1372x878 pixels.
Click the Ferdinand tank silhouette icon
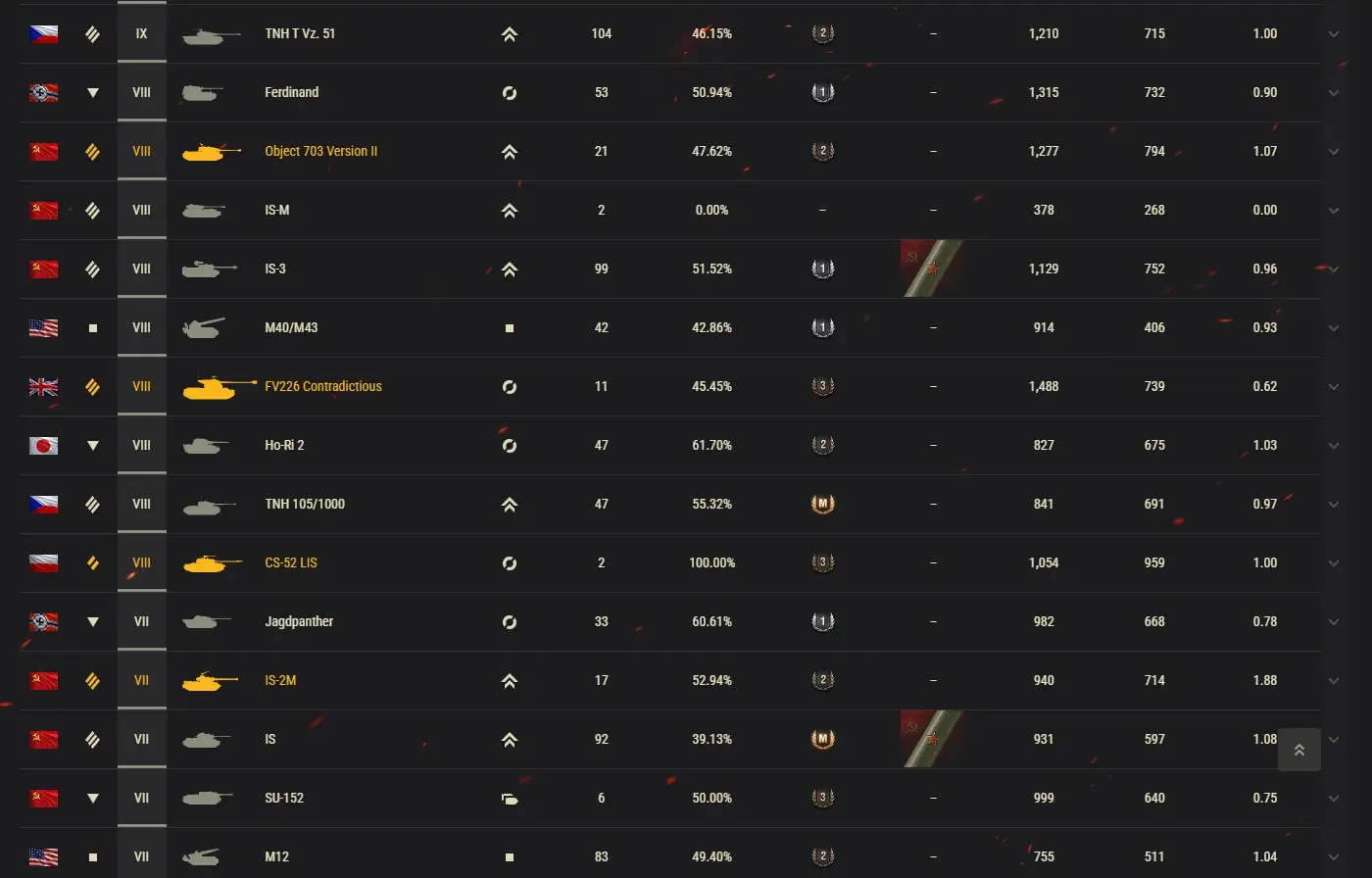coord(202,93)
